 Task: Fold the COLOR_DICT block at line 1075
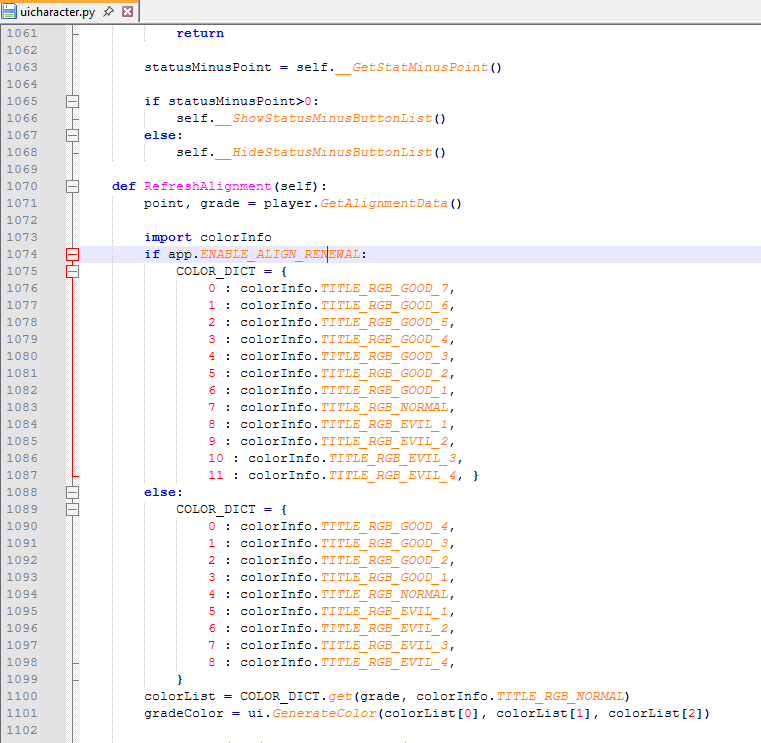pyautogui.click(x=72, y=271)
